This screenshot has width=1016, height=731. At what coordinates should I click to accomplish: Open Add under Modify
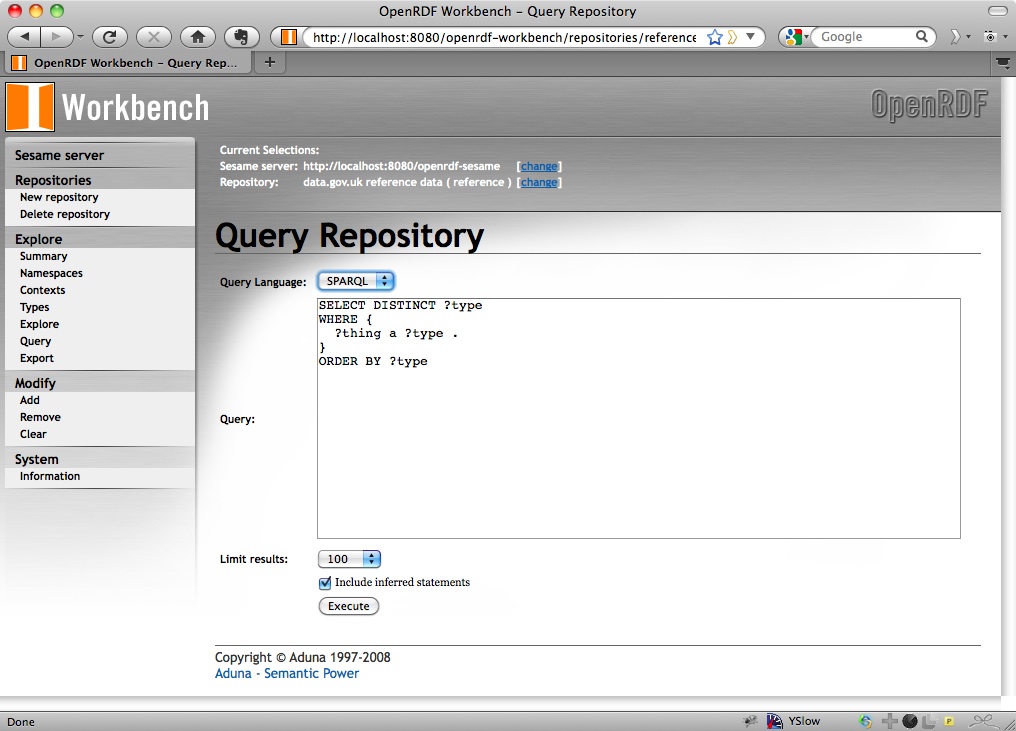(30, 400)
